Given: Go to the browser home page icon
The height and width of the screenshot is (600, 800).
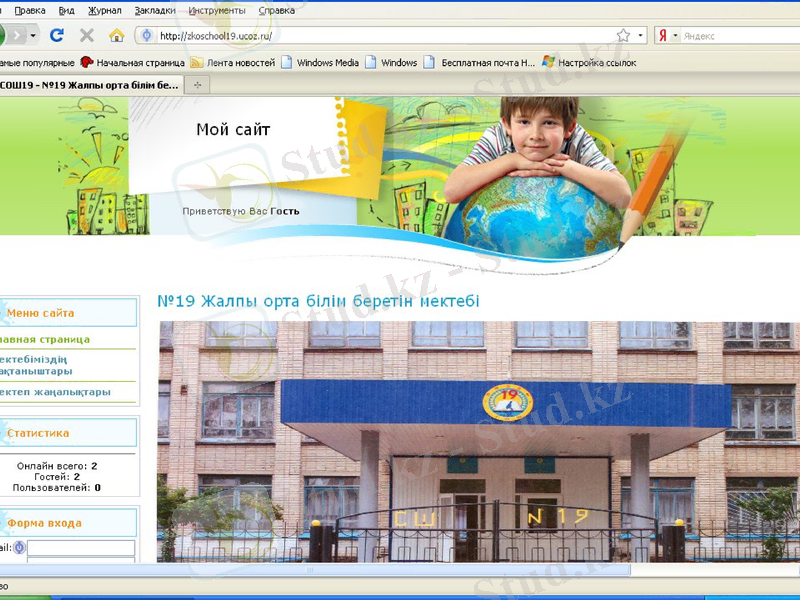Looking at the screenshot, I should click(x=116, y=35).
